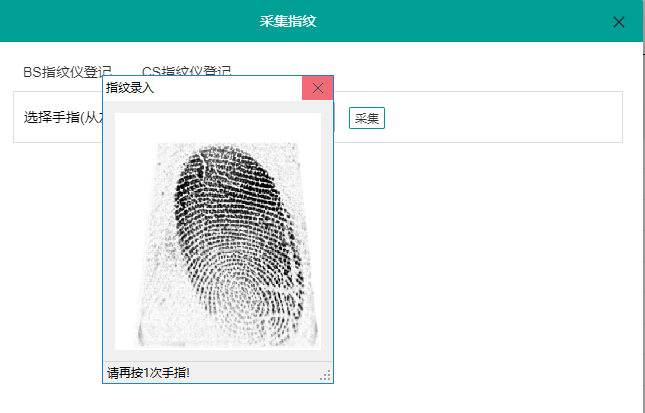645x413 pixels.
Task: Open the CS指纹仪登记 tab
Action: (187, 71)
